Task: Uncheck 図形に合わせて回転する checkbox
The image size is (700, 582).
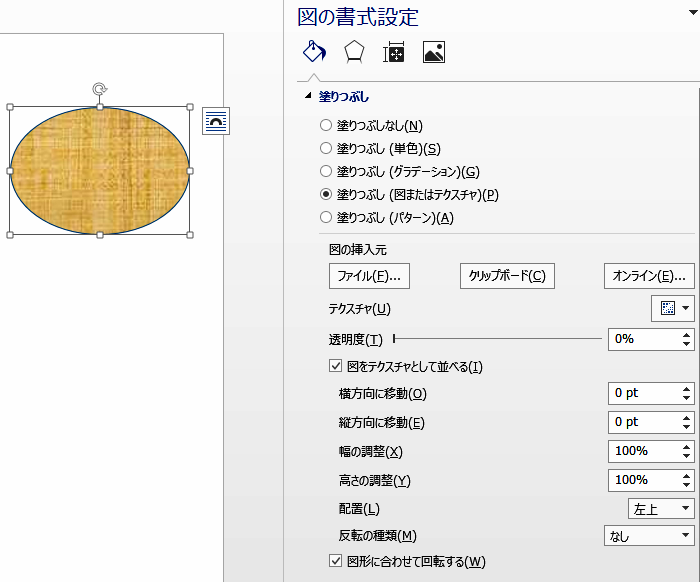Action: click(x=336, y=561)
